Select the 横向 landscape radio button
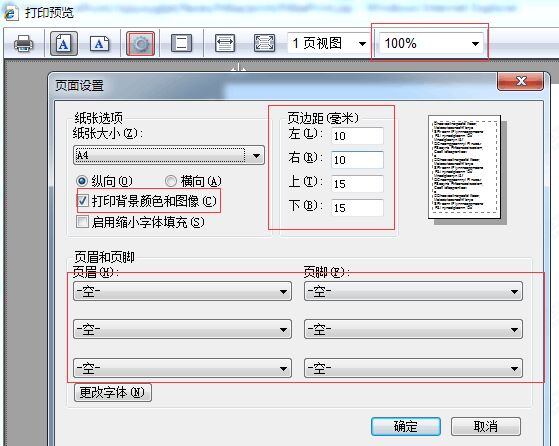Image resolution: width=559 pixels, height=446 pixels. tap(170, 181)
